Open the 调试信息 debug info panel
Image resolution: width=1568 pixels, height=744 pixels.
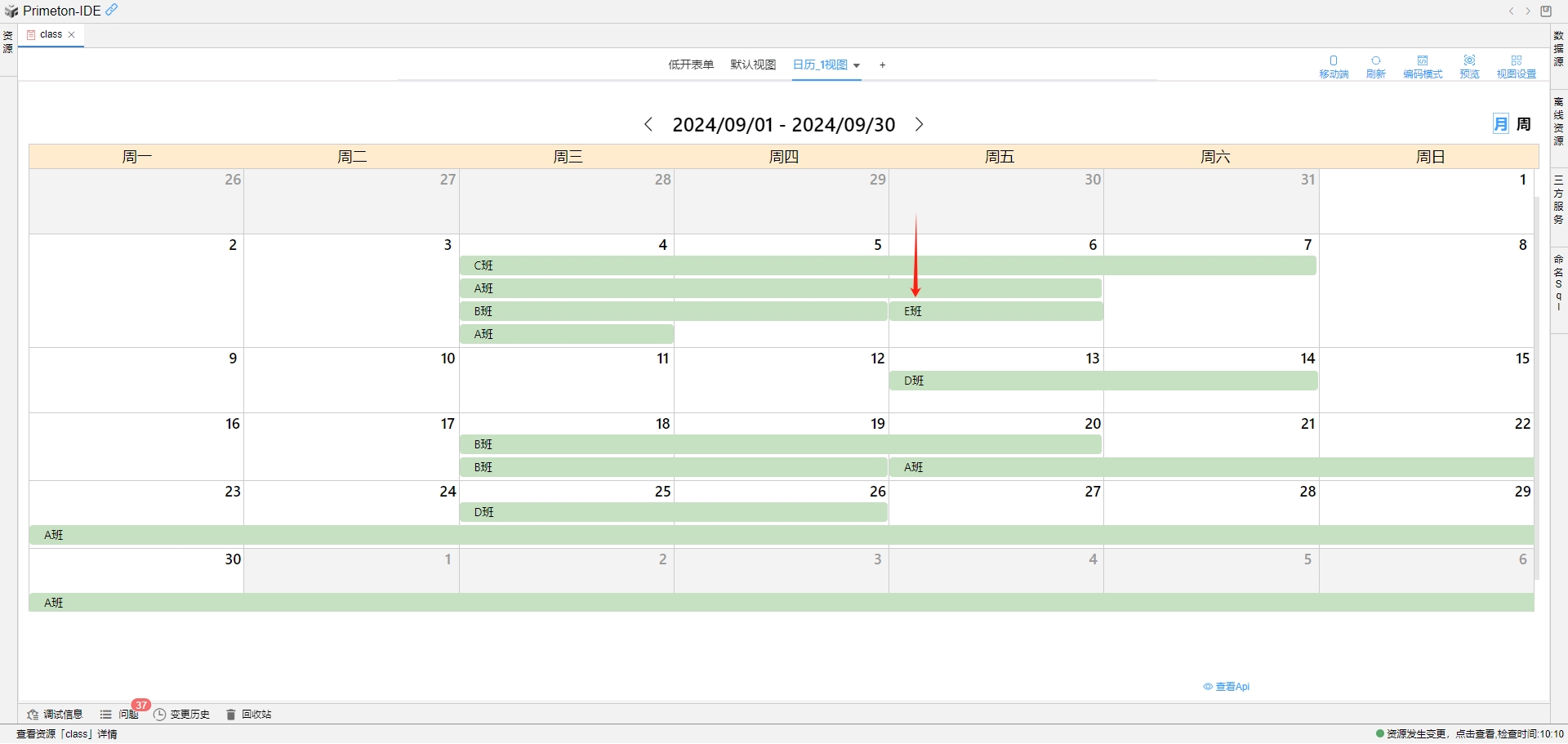56,715
